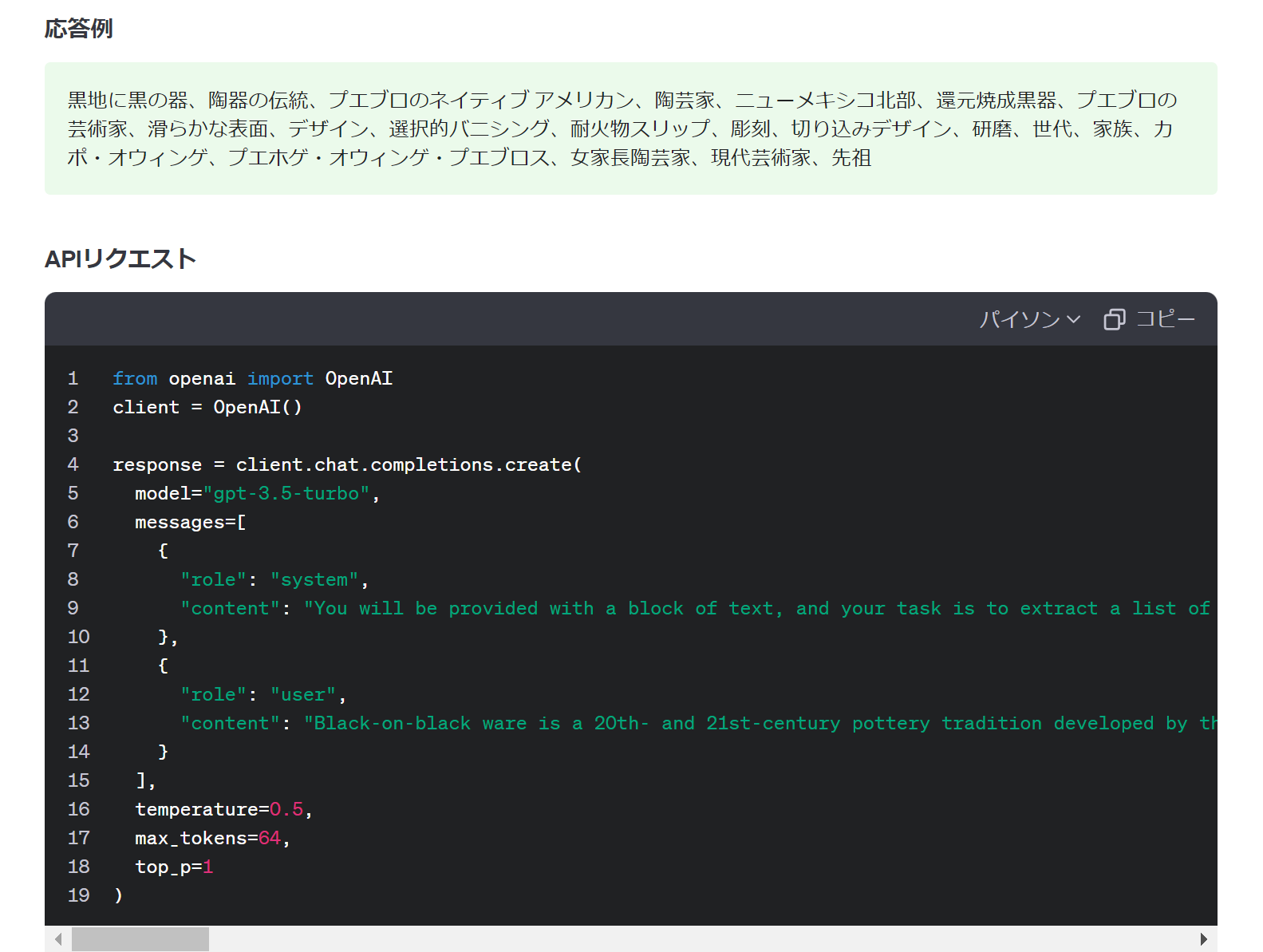Click the "gpt-3.5-turbo" model string

(x=286, y=493)
